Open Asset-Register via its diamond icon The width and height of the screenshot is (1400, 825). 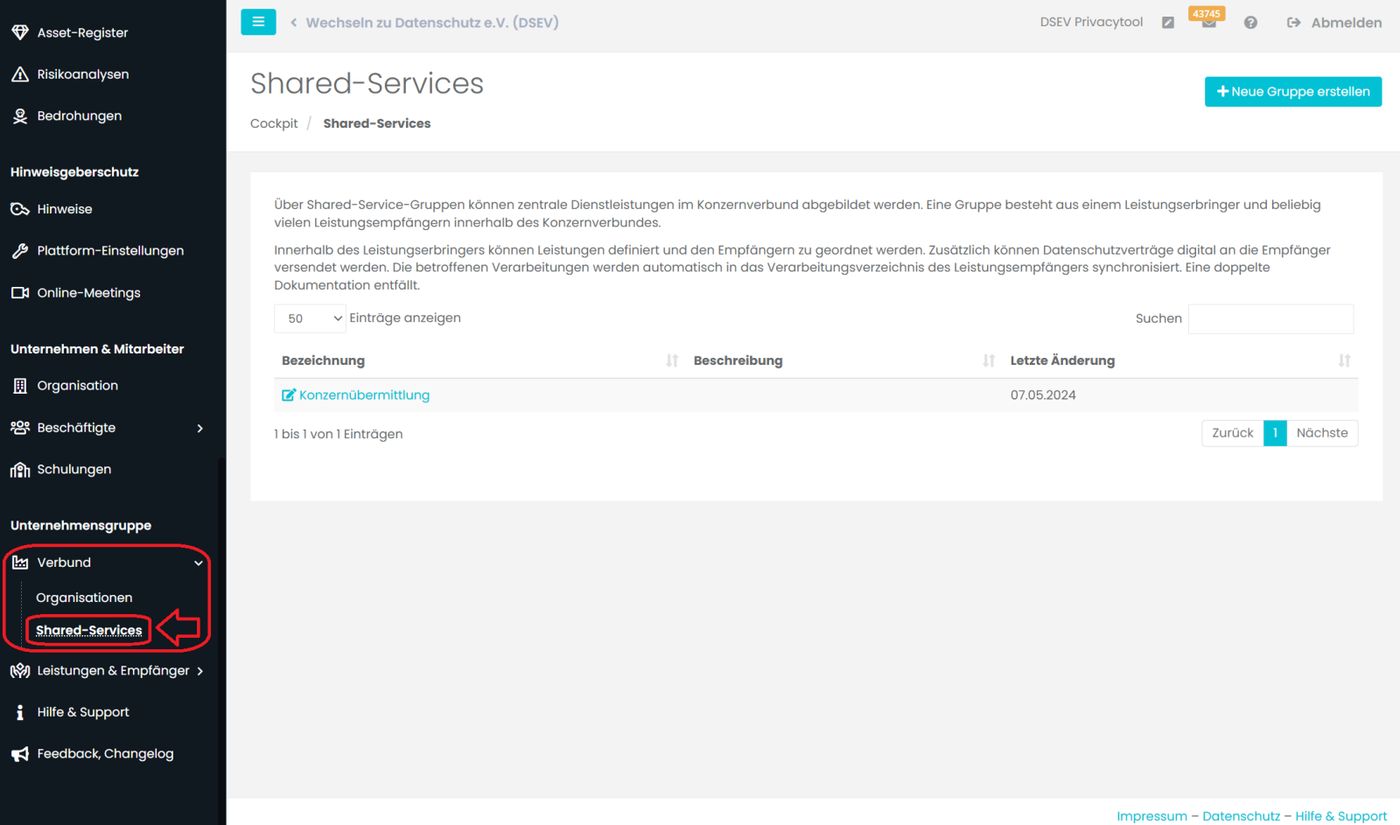click(x=20, y=32)
